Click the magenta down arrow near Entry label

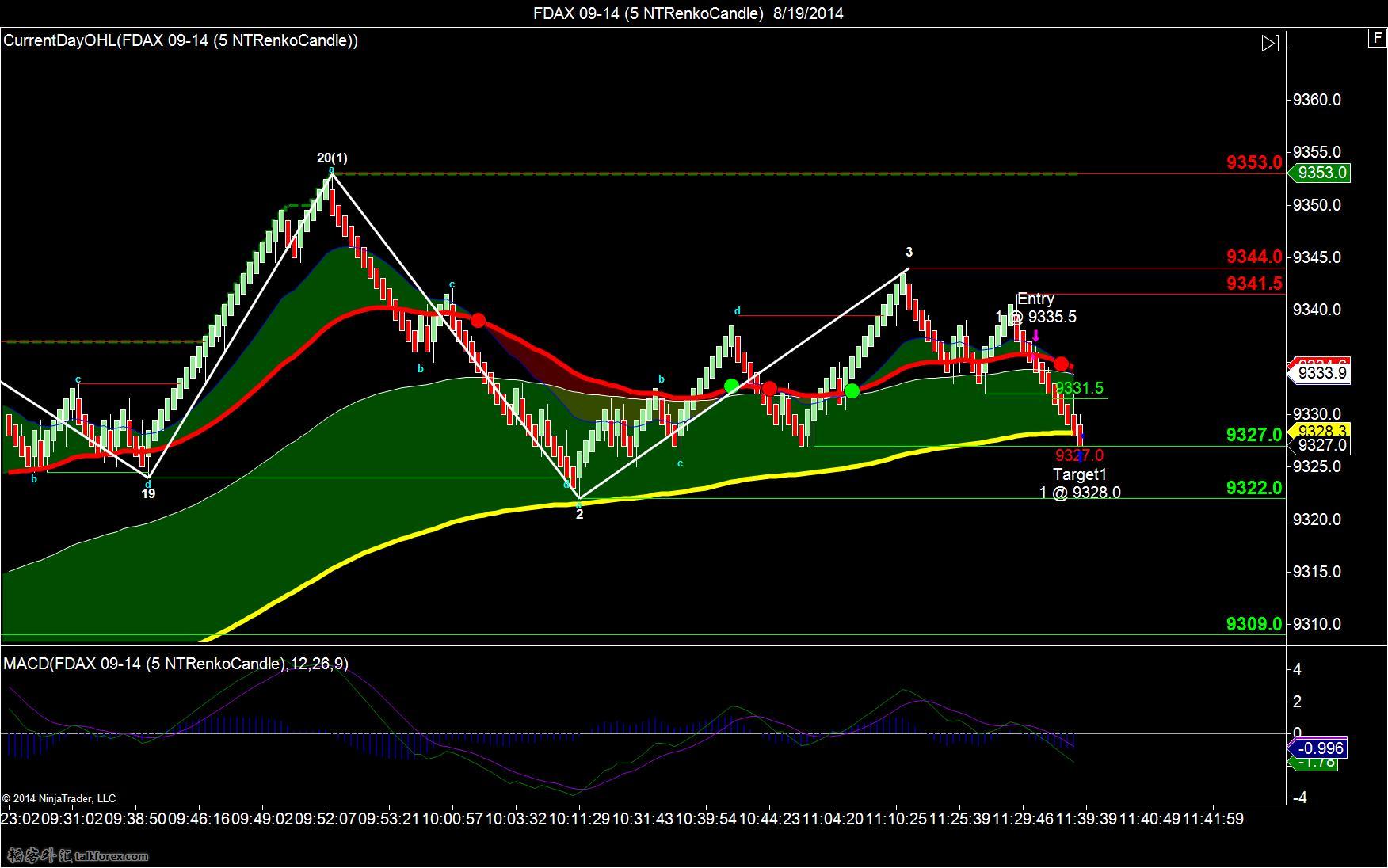click(1035, 336)
